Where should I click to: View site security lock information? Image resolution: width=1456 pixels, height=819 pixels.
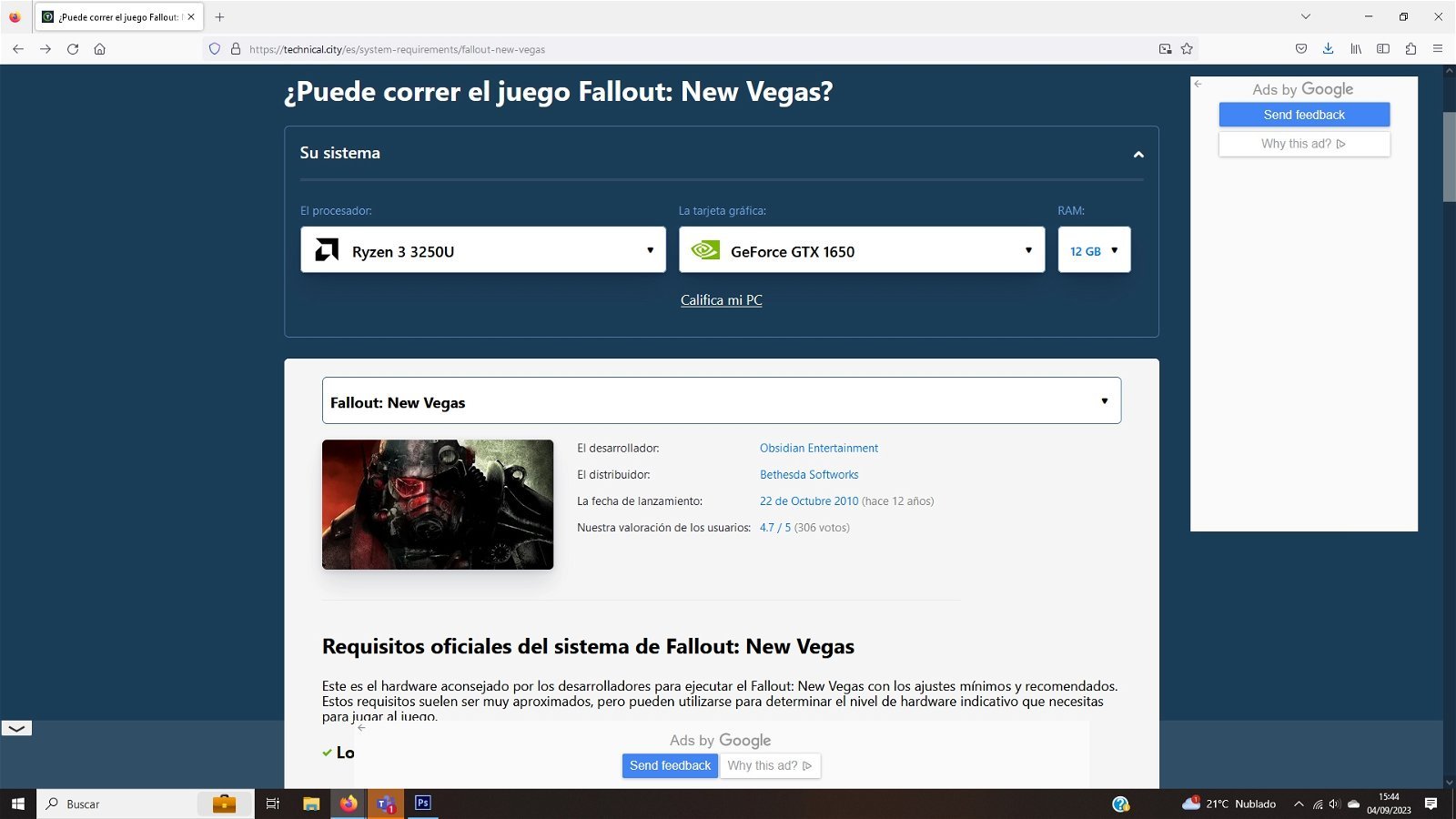click(236, 49)
